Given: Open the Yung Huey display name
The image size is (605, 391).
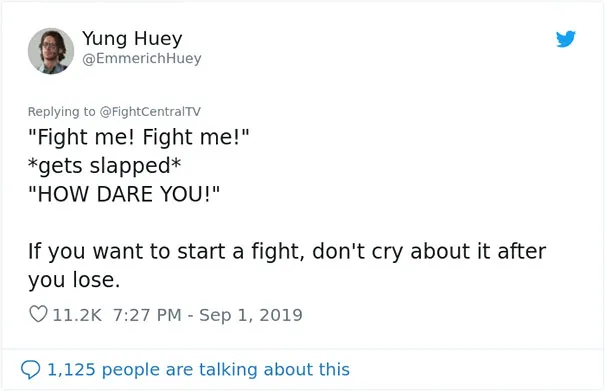Looking at the screenshot, I should tap(132, 39).
